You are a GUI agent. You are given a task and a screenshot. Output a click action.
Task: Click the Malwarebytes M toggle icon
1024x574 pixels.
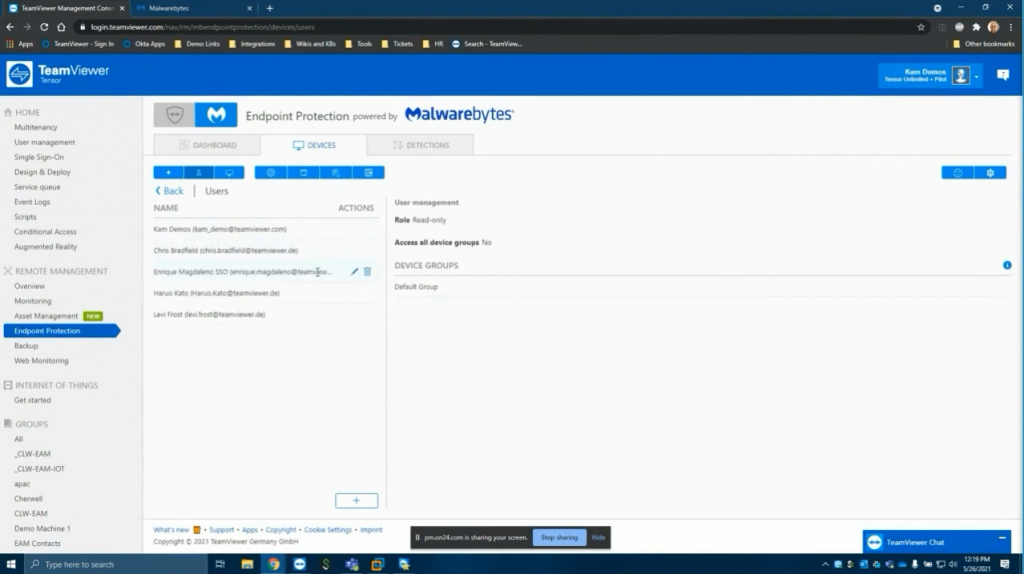click(216, 115)
